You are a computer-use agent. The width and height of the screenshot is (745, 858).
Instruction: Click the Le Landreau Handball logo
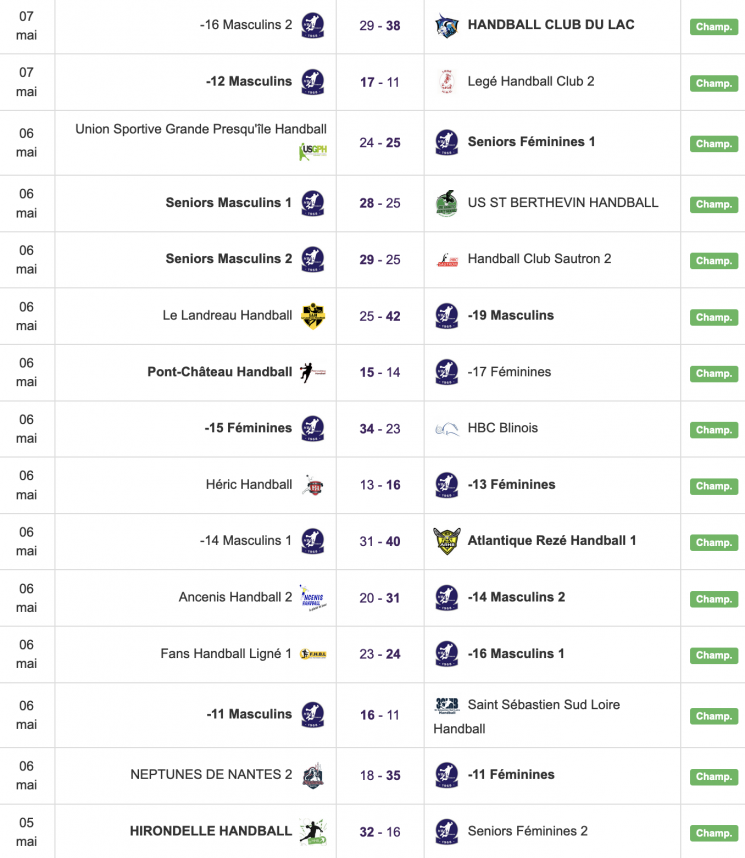pos(313,316)
